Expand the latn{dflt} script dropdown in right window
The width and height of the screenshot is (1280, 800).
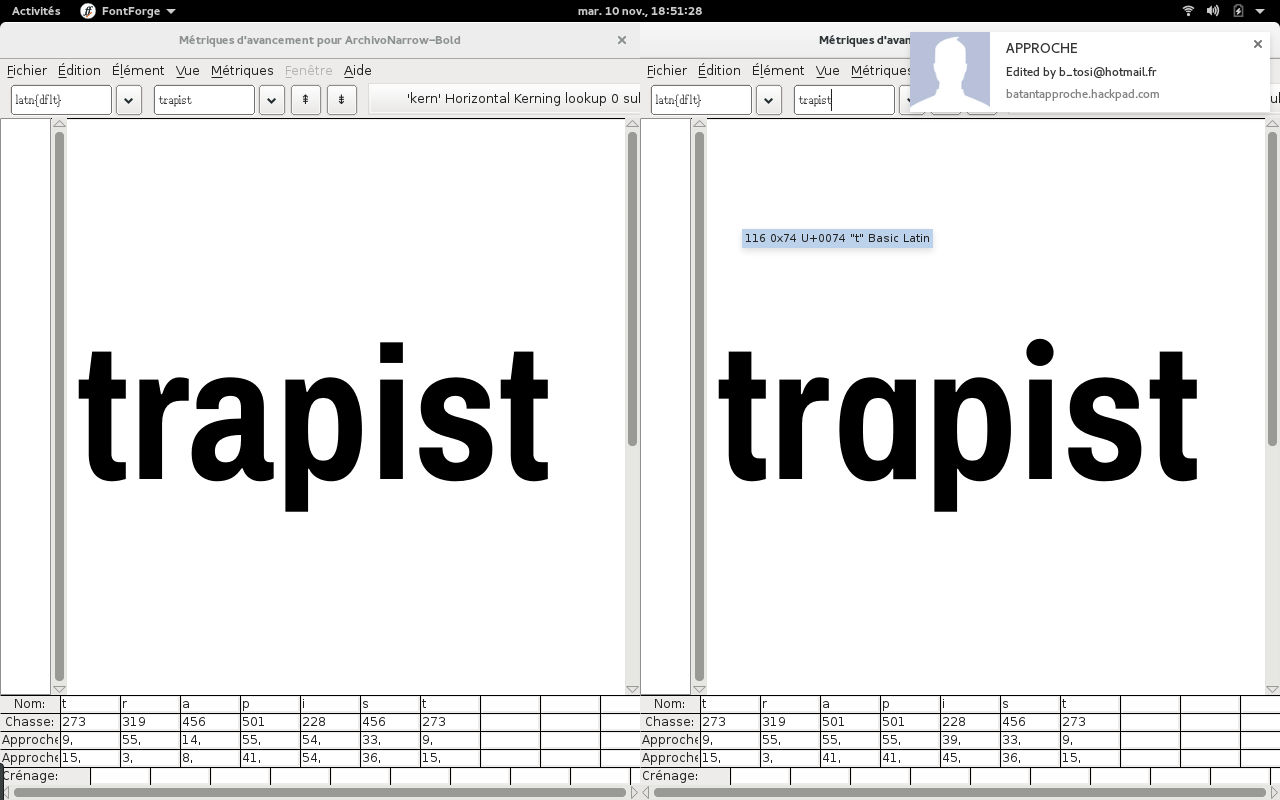tap(768, 100)
